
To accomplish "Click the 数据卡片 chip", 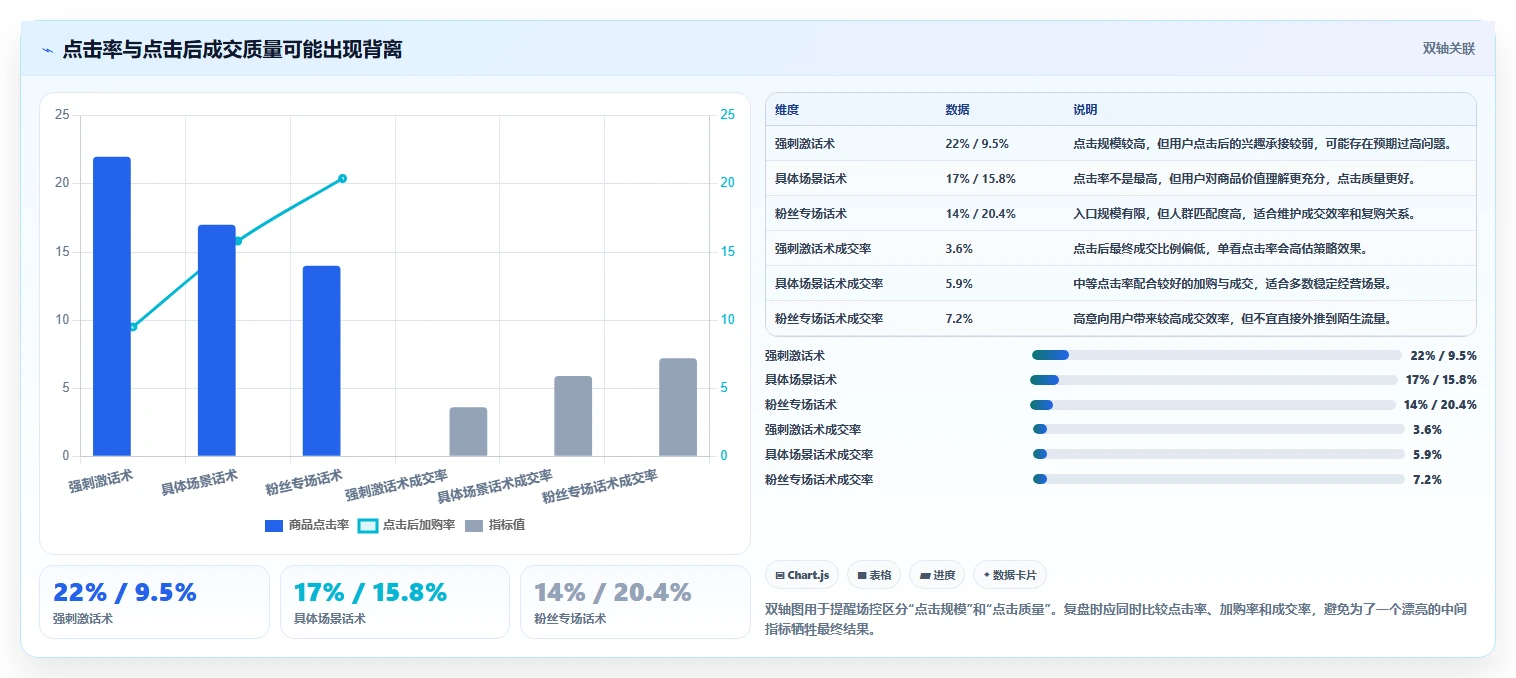I will point(1010,575).
